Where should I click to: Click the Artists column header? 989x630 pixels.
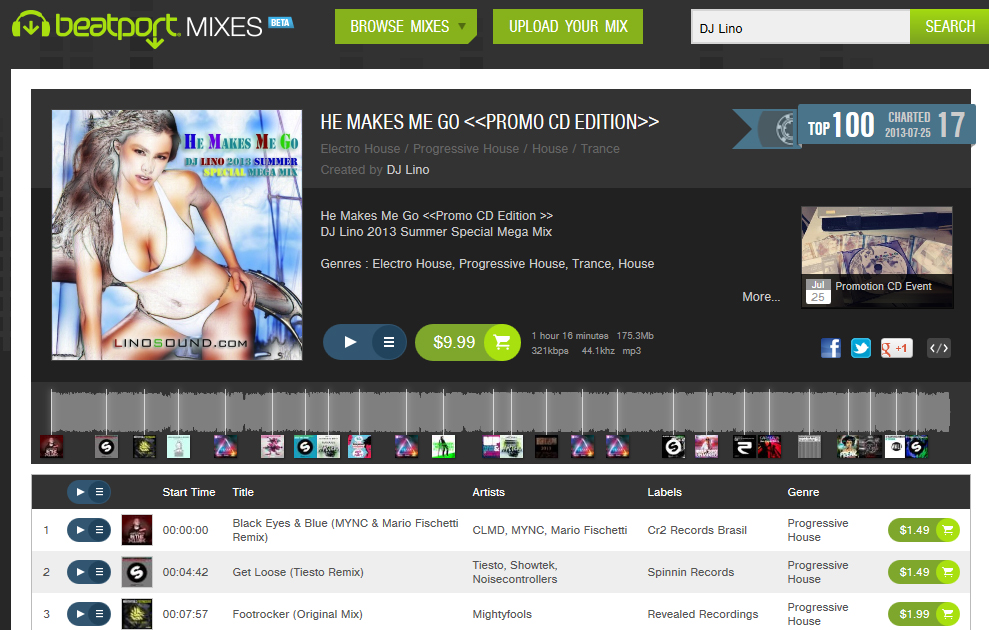coord(488,492)
